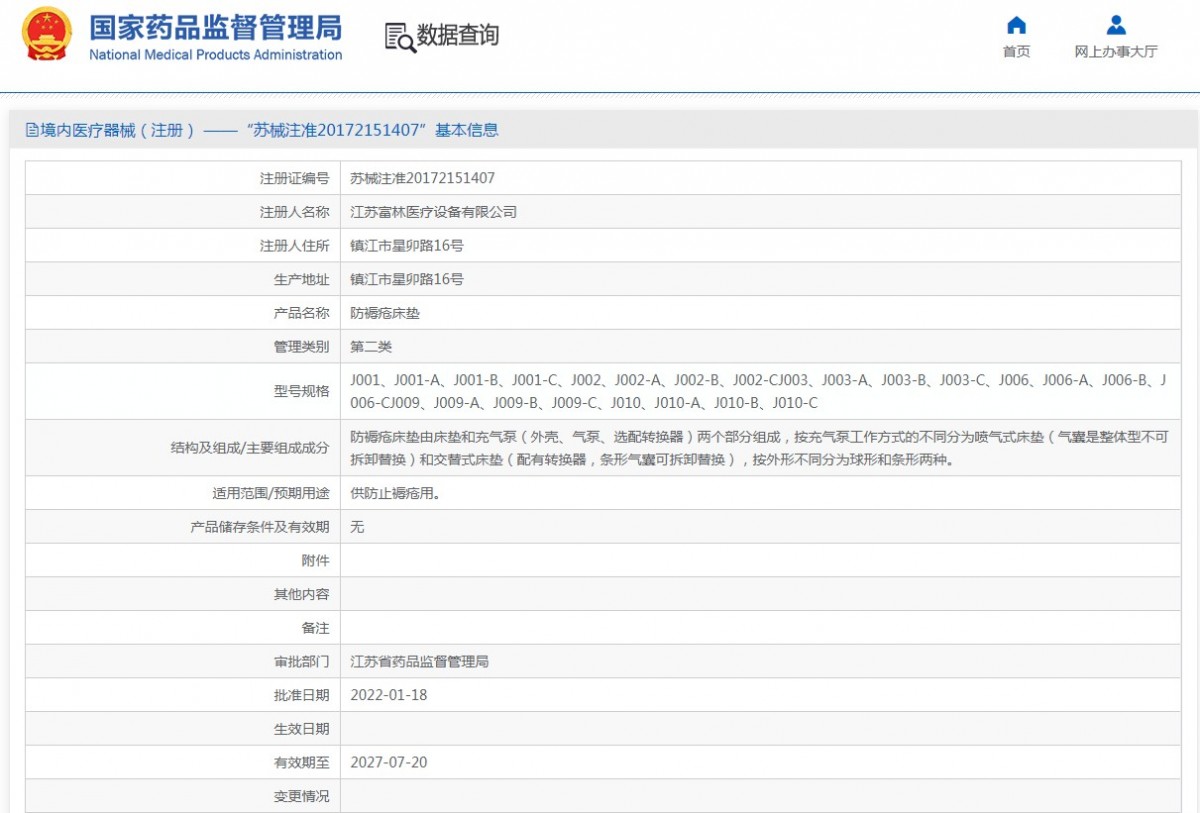
Task: Click the 有效期至 label
Action: pyautogui.click(x=301, y=763)
